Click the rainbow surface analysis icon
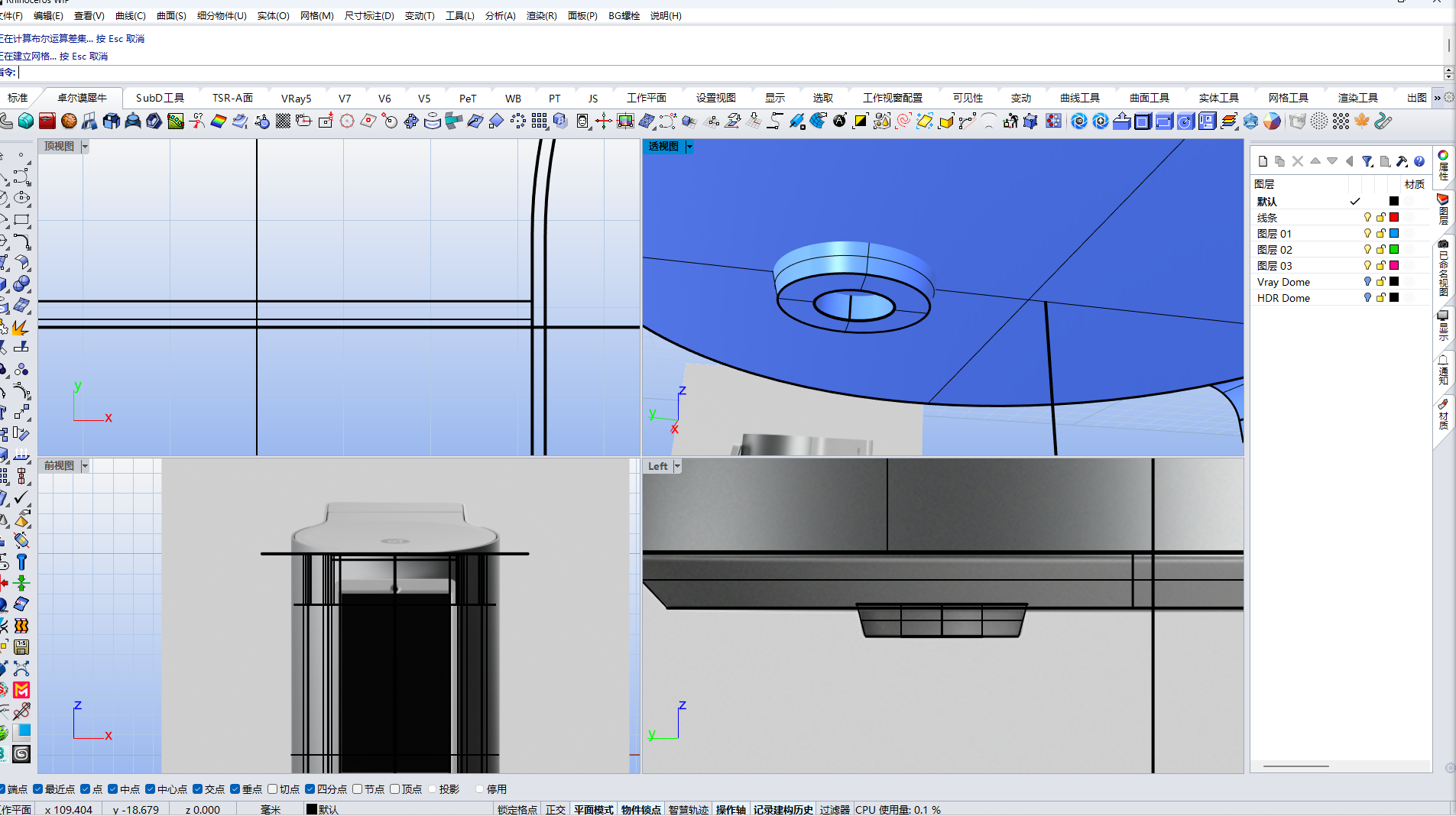The height and width of the screenshot is (816, 1456). [219, 121]
